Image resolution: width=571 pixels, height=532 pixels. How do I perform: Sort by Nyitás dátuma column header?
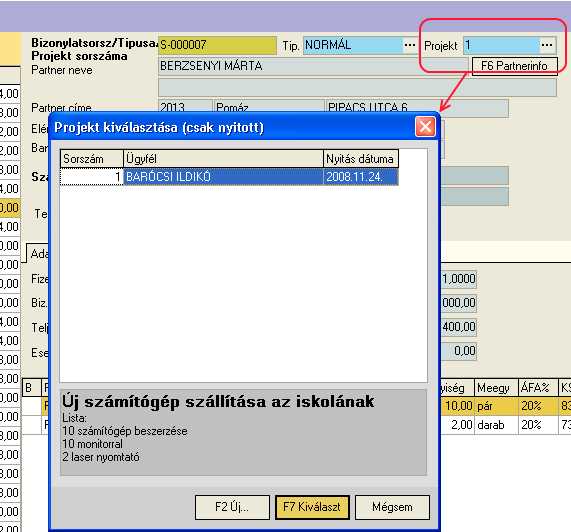361,159
